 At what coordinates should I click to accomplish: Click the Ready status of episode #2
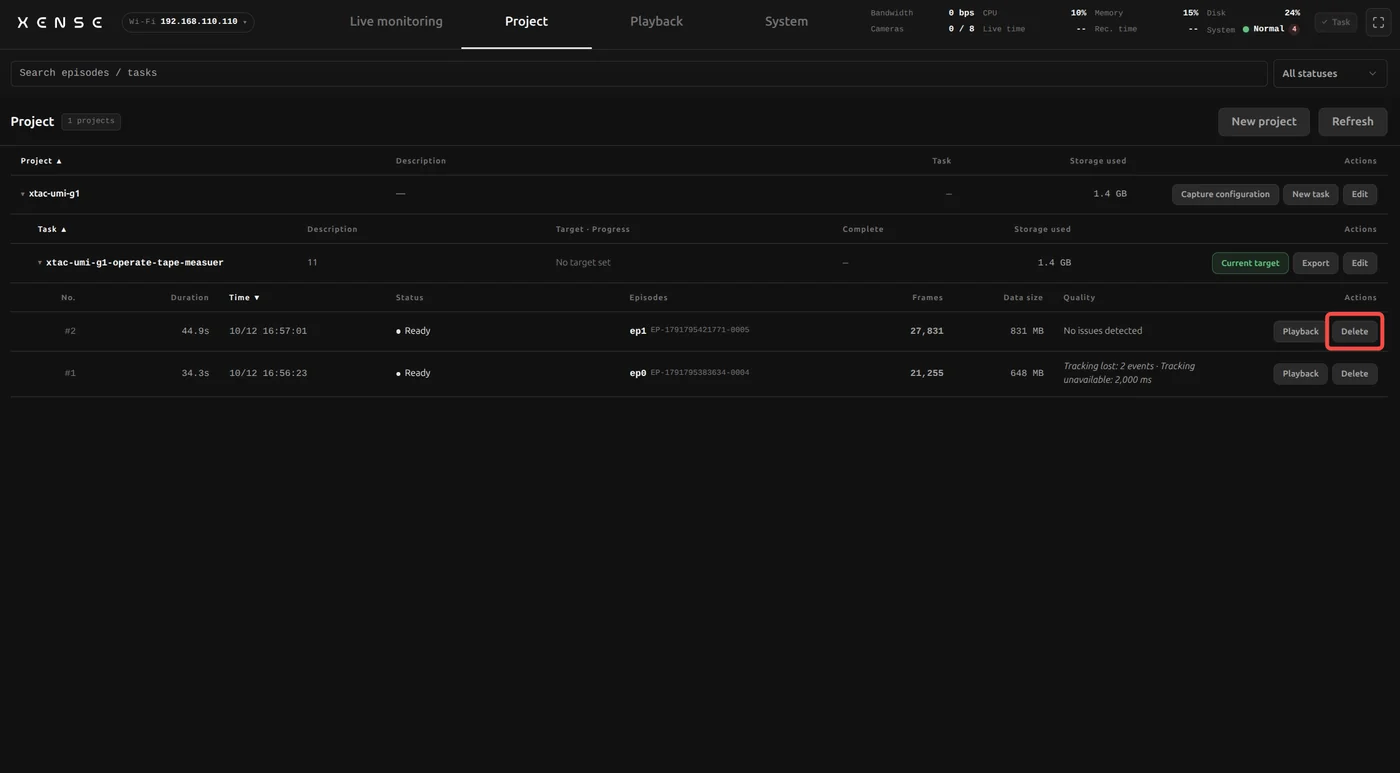(413, 331)
